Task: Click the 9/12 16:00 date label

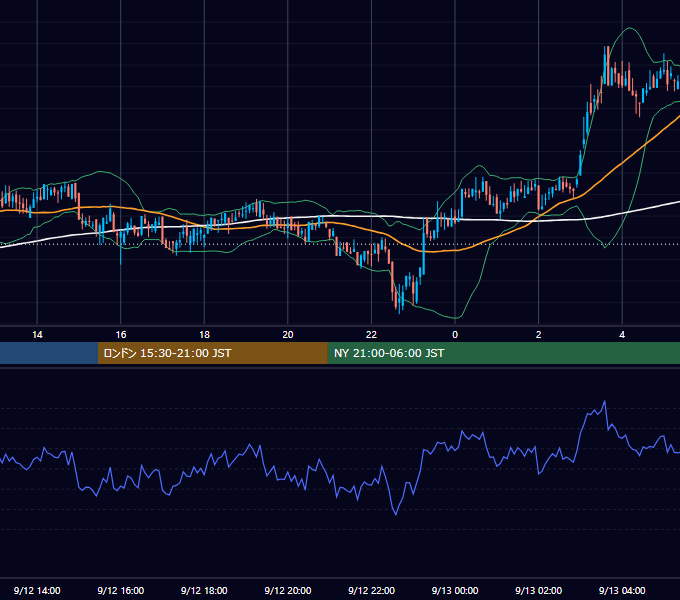Action: [121, 590]
